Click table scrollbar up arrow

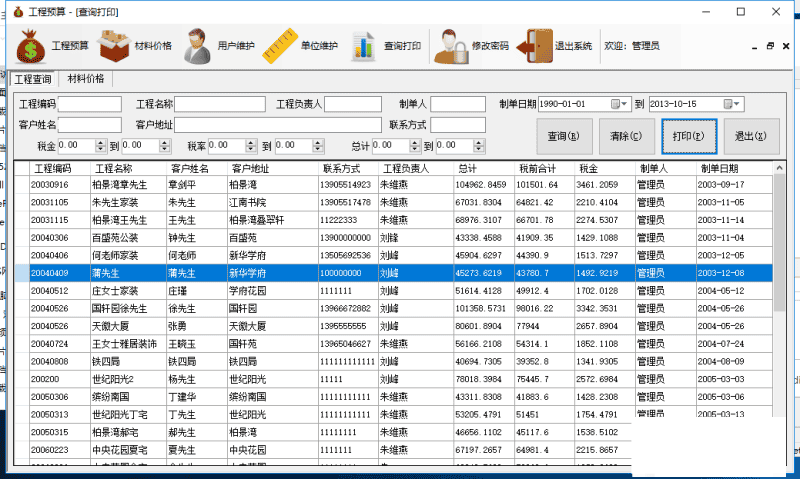coord(779,168)
